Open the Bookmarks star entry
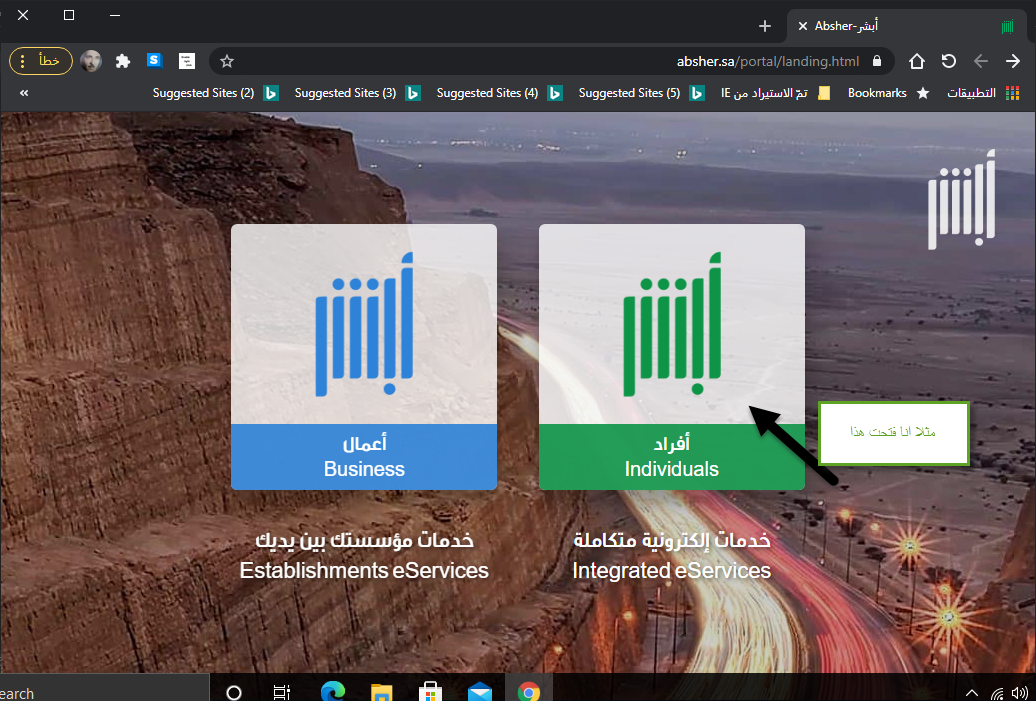 [889, 93]
